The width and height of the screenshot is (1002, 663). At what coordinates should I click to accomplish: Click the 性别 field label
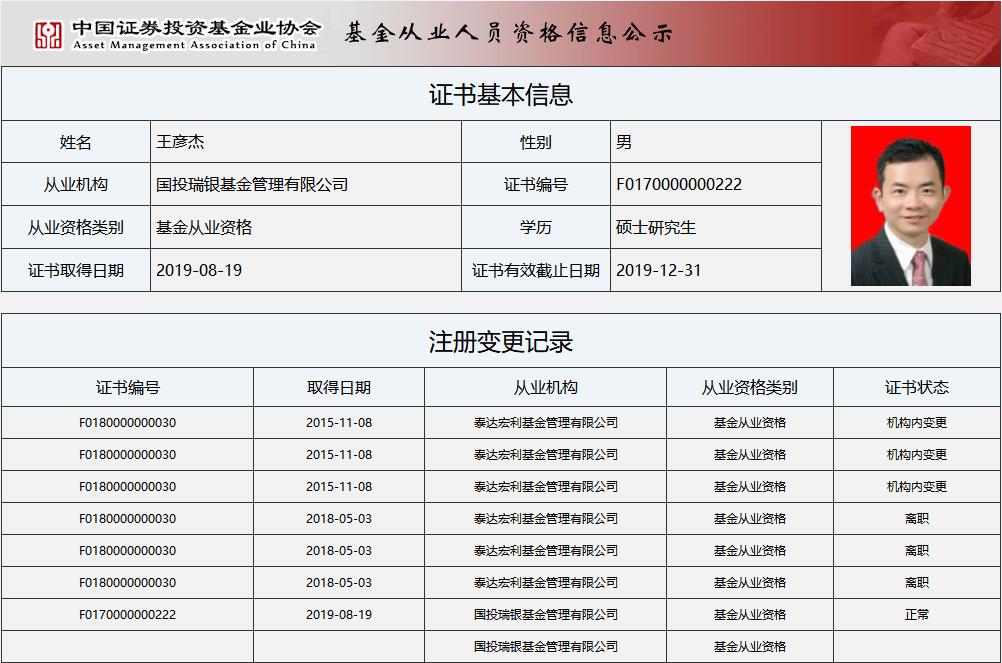(536, 142)
